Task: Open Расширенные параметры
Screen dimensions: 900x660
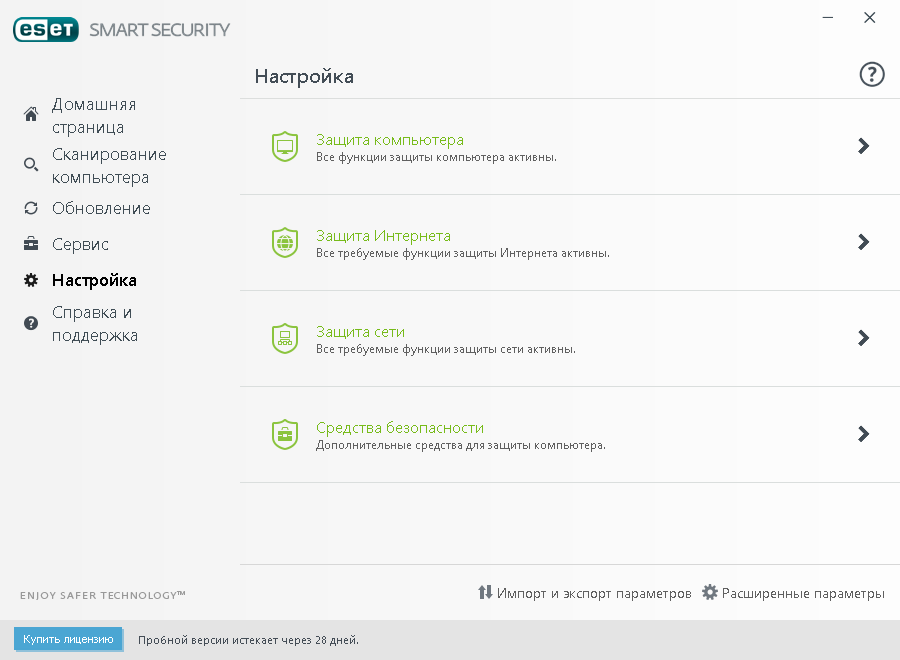Action: [x=803, y=593]
